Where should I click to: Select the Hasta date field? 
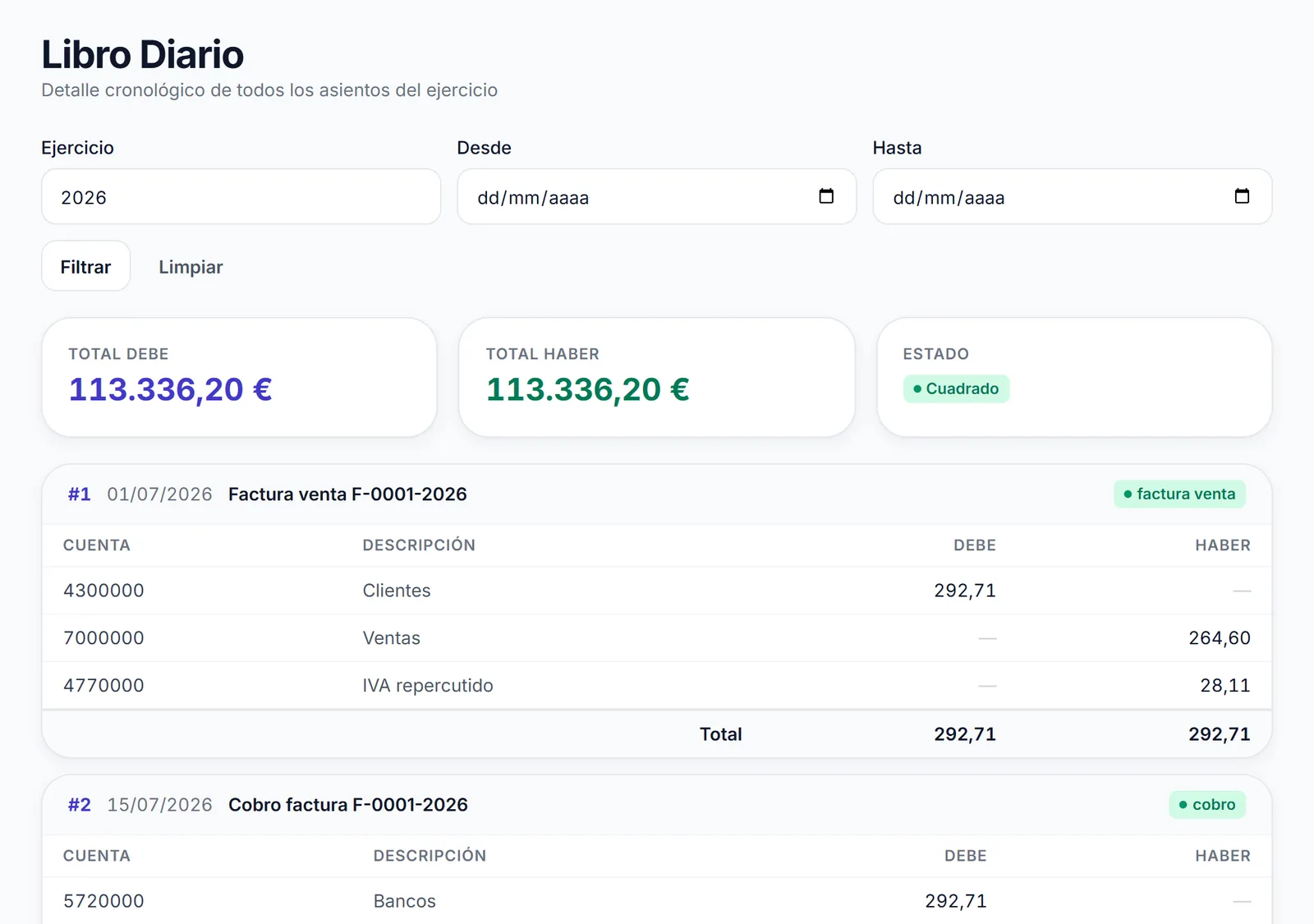click(x=1073, y=196)
